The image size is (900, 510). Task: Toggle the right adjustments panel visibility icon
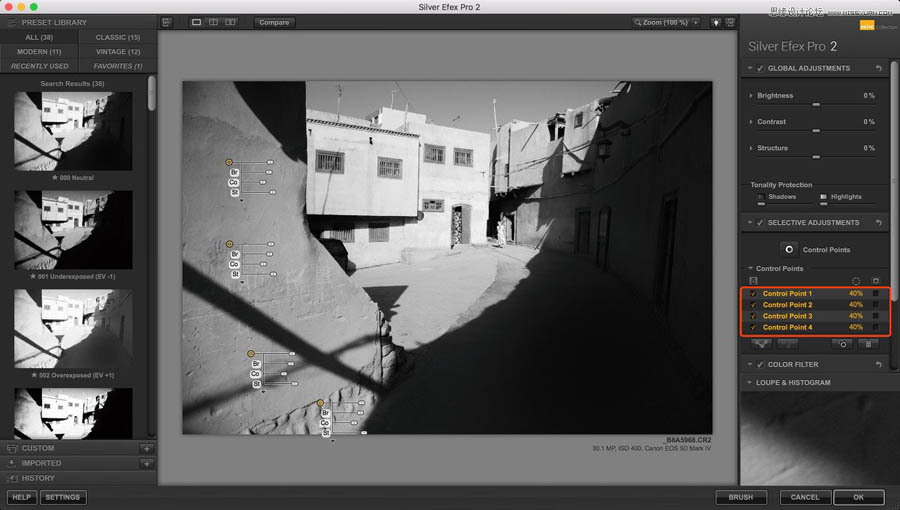pos(730,22)
